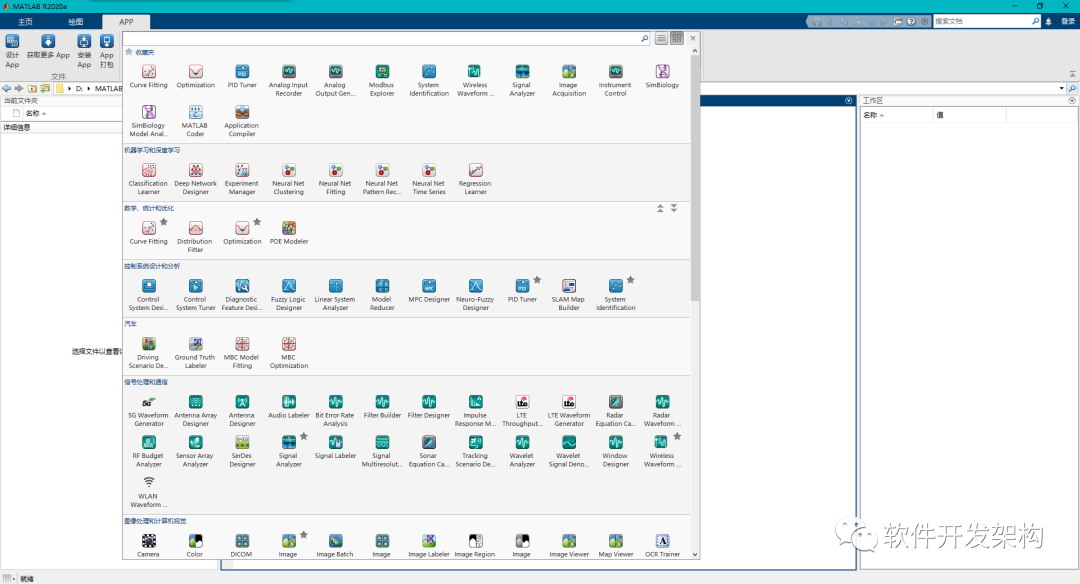This screenshot has width=1080, height=584.
Task: Open the Application Compiler app
Action: (242, 121)
